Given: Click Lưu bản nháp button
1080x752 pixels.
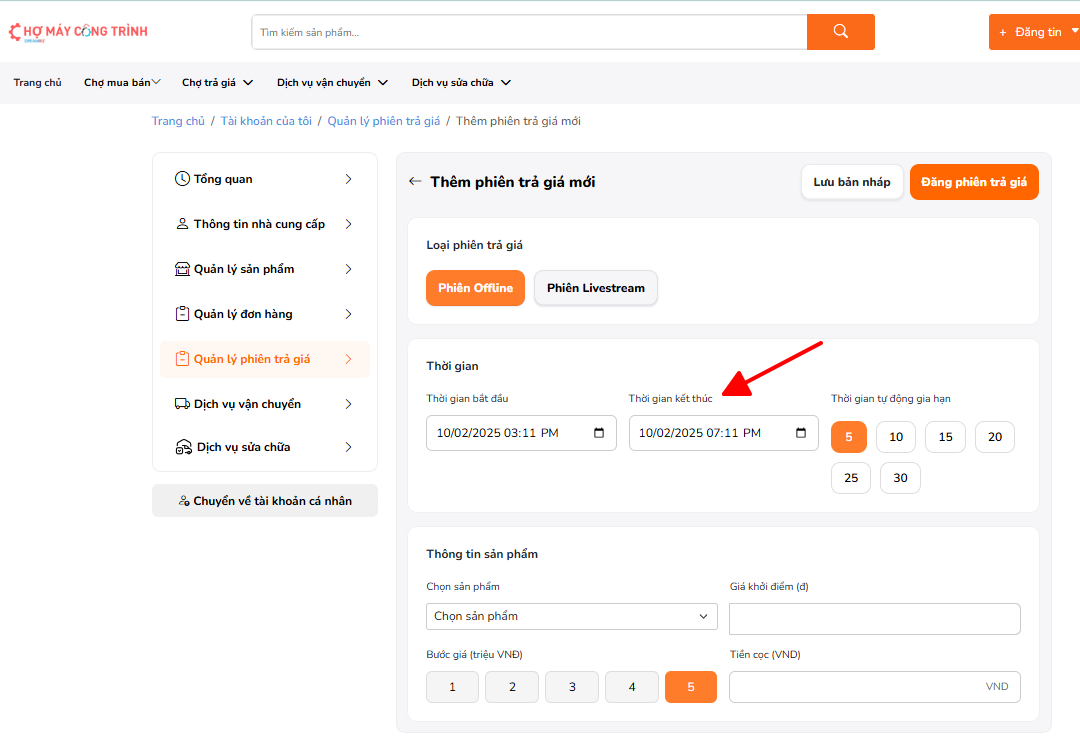Looking at the screenshot, I should click(852, 182).
